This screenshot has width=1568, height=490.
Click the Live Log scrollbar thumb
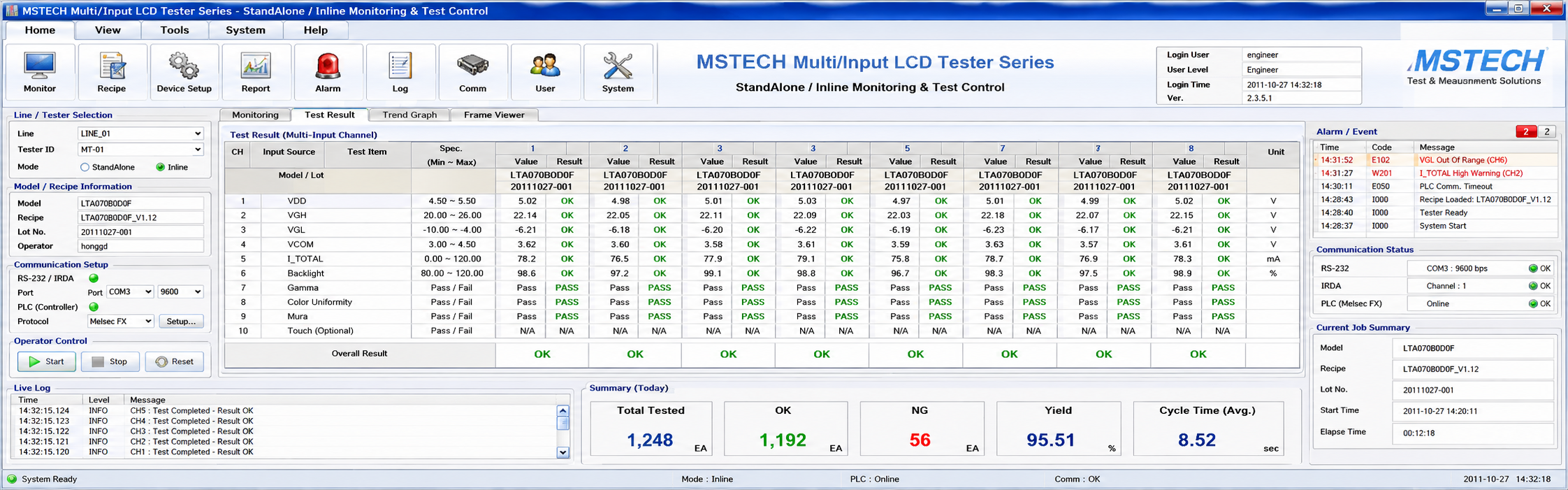click(x=563, y=423)
